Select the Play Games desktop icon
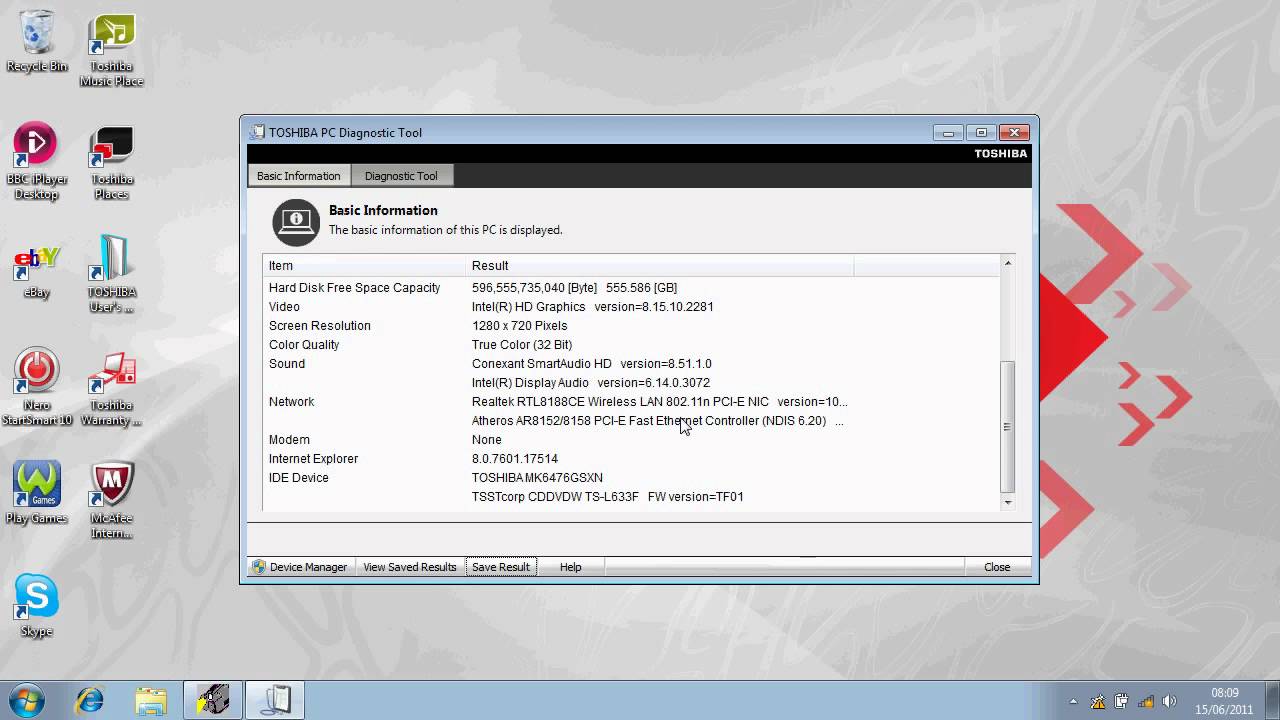This screenshot has height=720, width=1280. click(x=37, y=493)
